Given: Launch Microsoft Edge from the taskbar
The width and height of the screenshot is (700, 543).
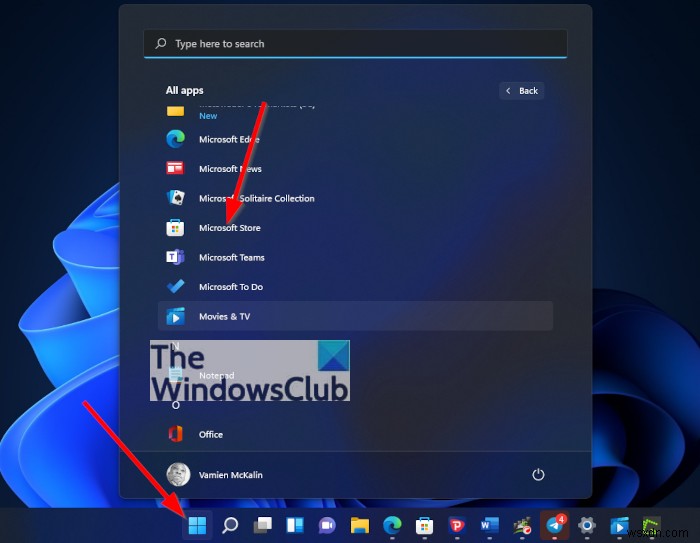Looking at the screenshot, I should point(392,526).
